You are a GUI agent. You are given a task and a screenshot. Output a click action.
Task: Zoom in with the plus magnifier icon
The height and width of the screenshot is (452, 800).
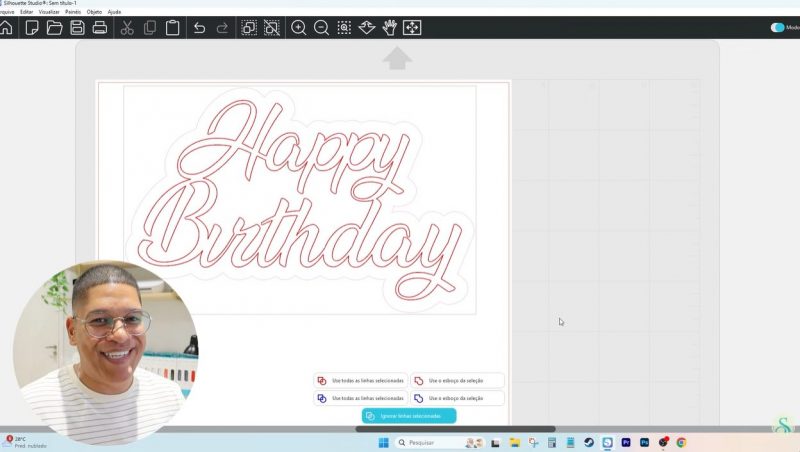pyautogui.click(x=298, y=28)
